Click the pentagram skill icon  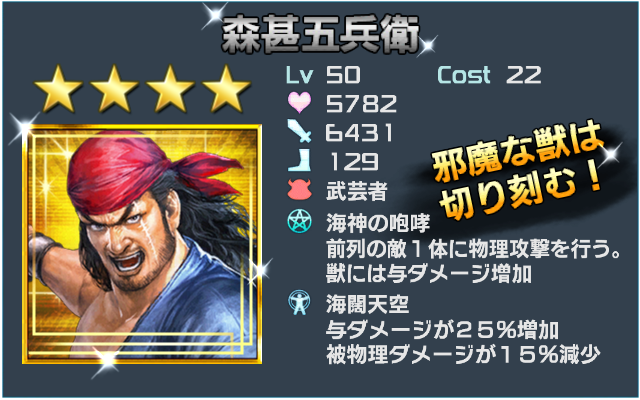click(299, 222)
